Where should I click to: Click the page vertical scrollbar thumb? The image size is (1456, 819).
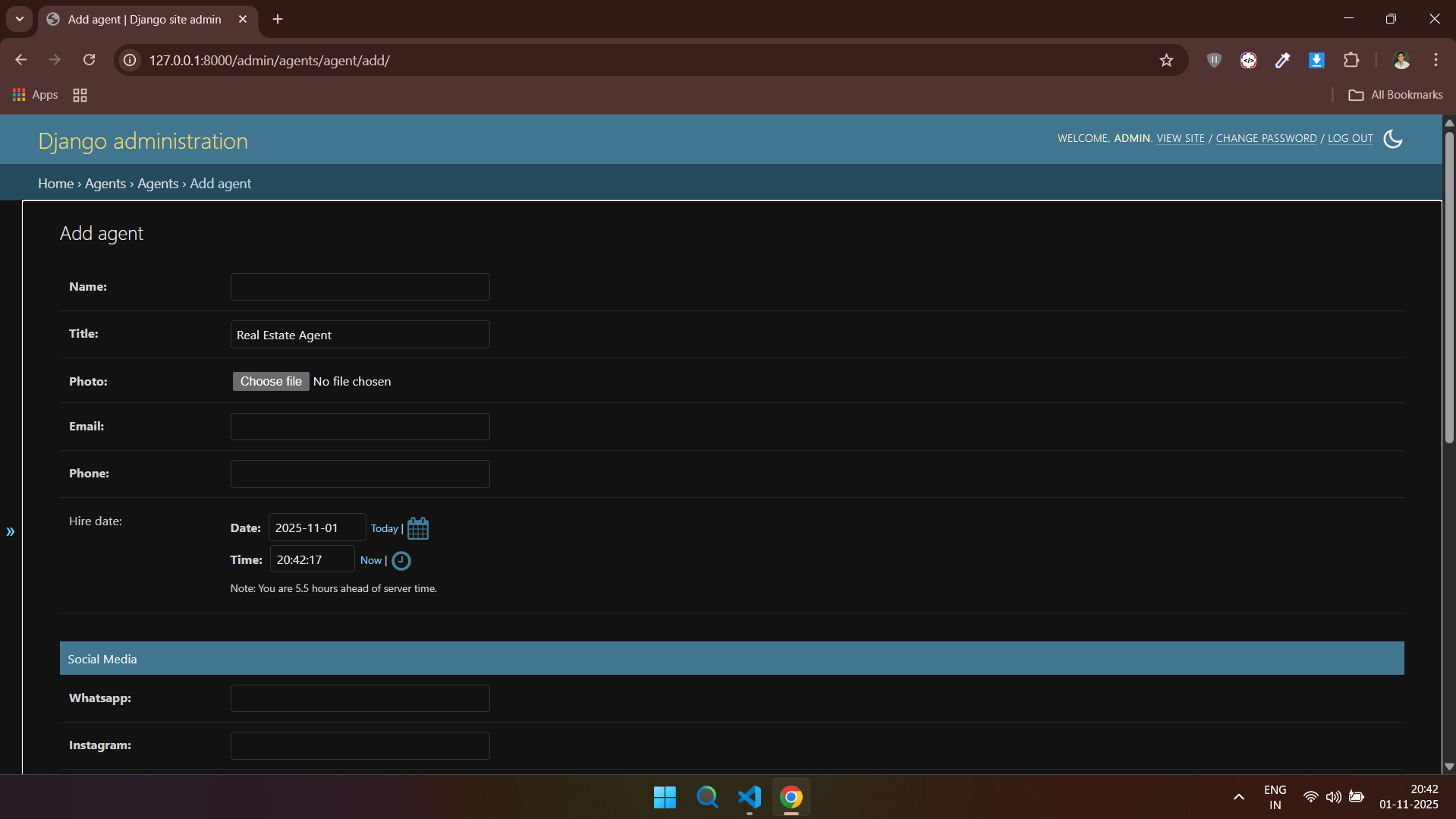coord(1449,287)
